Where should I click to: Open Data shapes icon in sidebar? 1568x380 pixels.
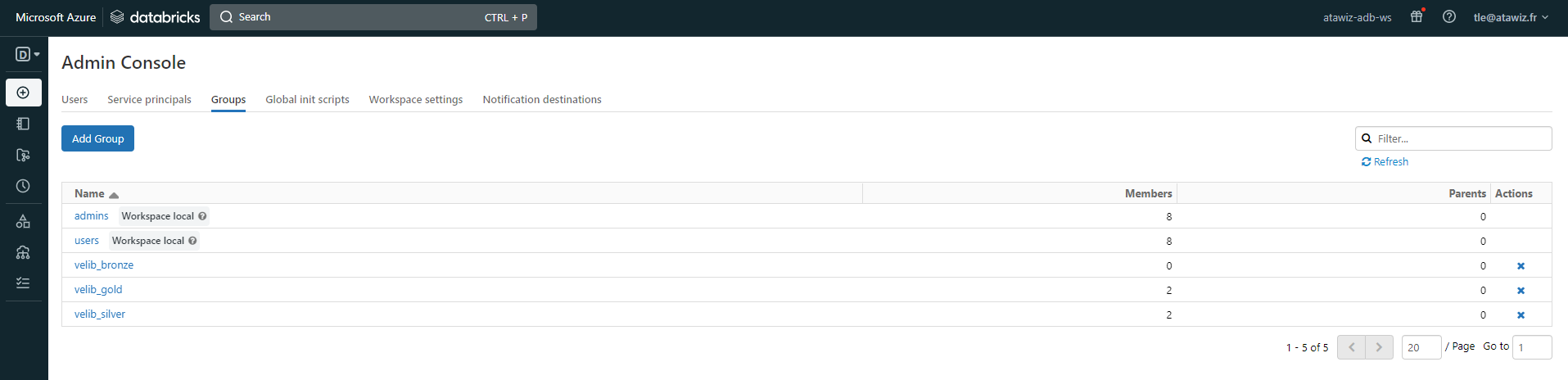(23, 221)
